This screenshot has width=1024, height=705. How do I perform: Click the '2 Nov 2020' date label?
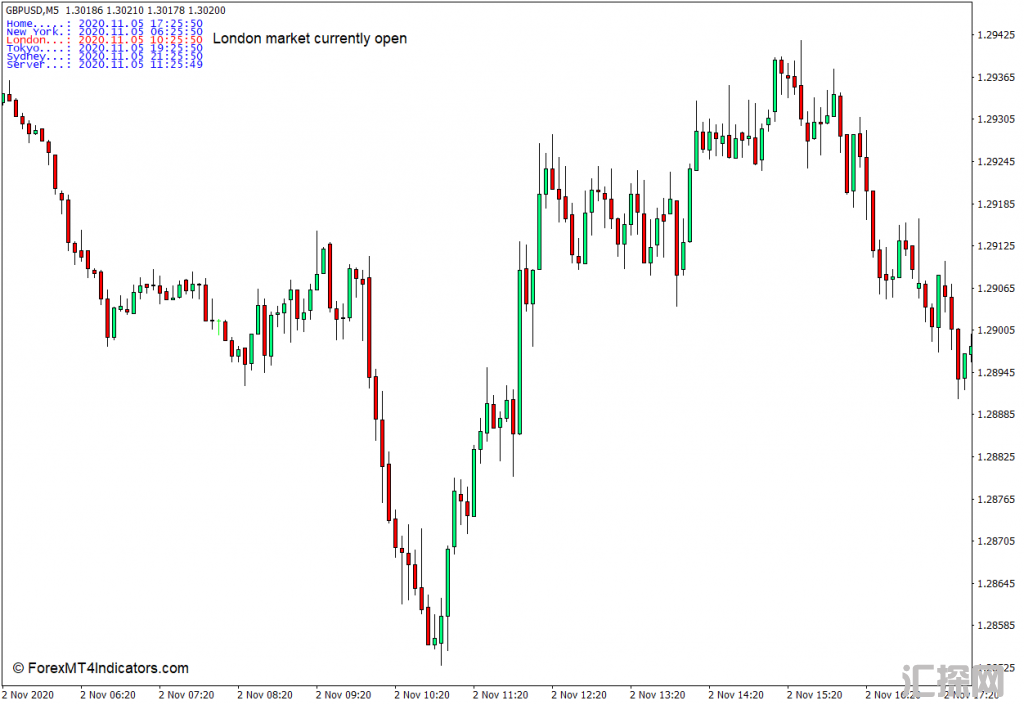pyautogui.click(x=28, y=694)
